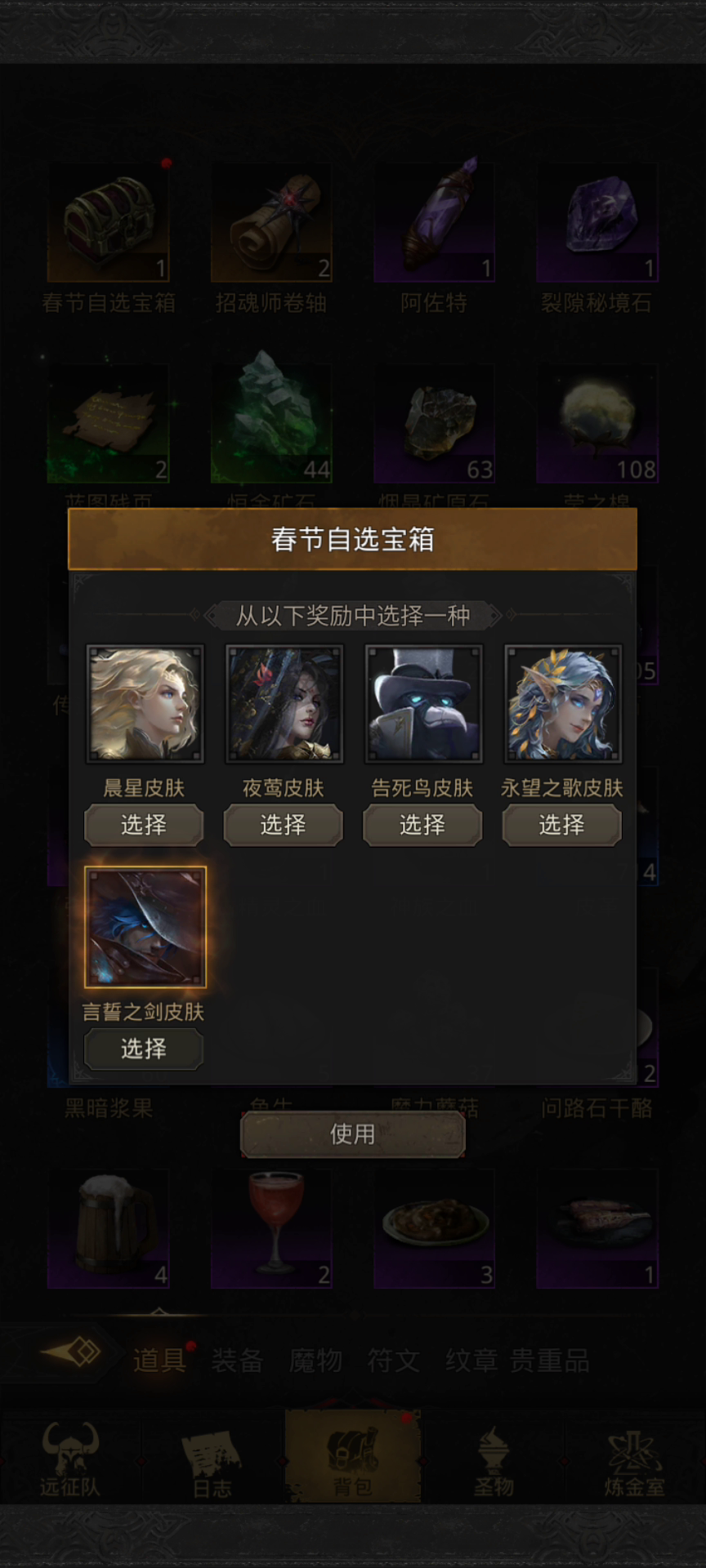This screenshot has height=1568, width=706.
Task: Click 选择 button under 夜莺皮肤
Action: (284, 825)
